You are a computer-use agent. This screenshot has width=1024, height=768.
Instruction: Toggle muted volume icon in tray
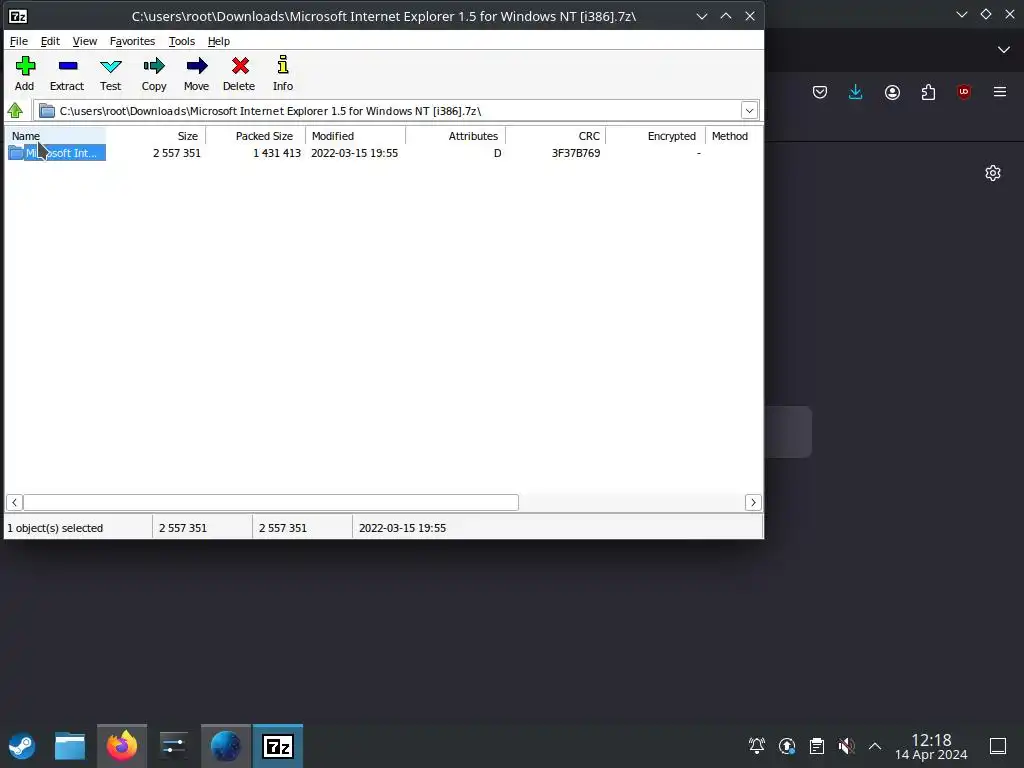pos(846,746)
